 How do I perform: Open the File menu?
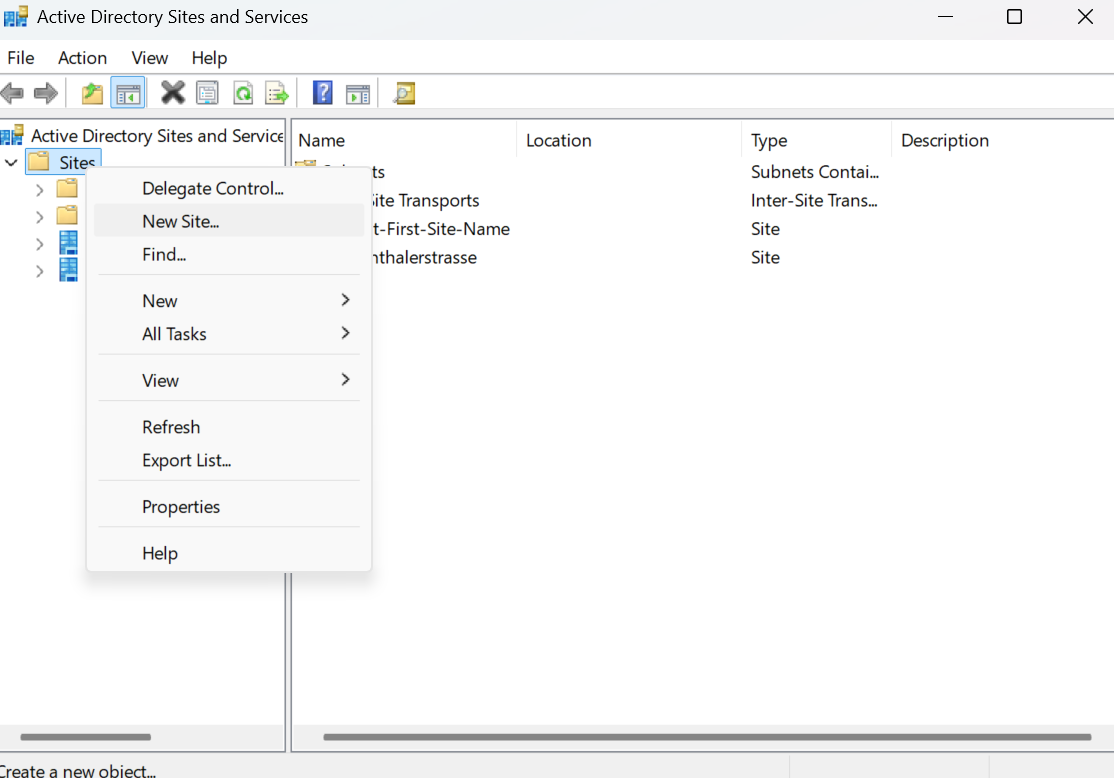tap(21, 58)
